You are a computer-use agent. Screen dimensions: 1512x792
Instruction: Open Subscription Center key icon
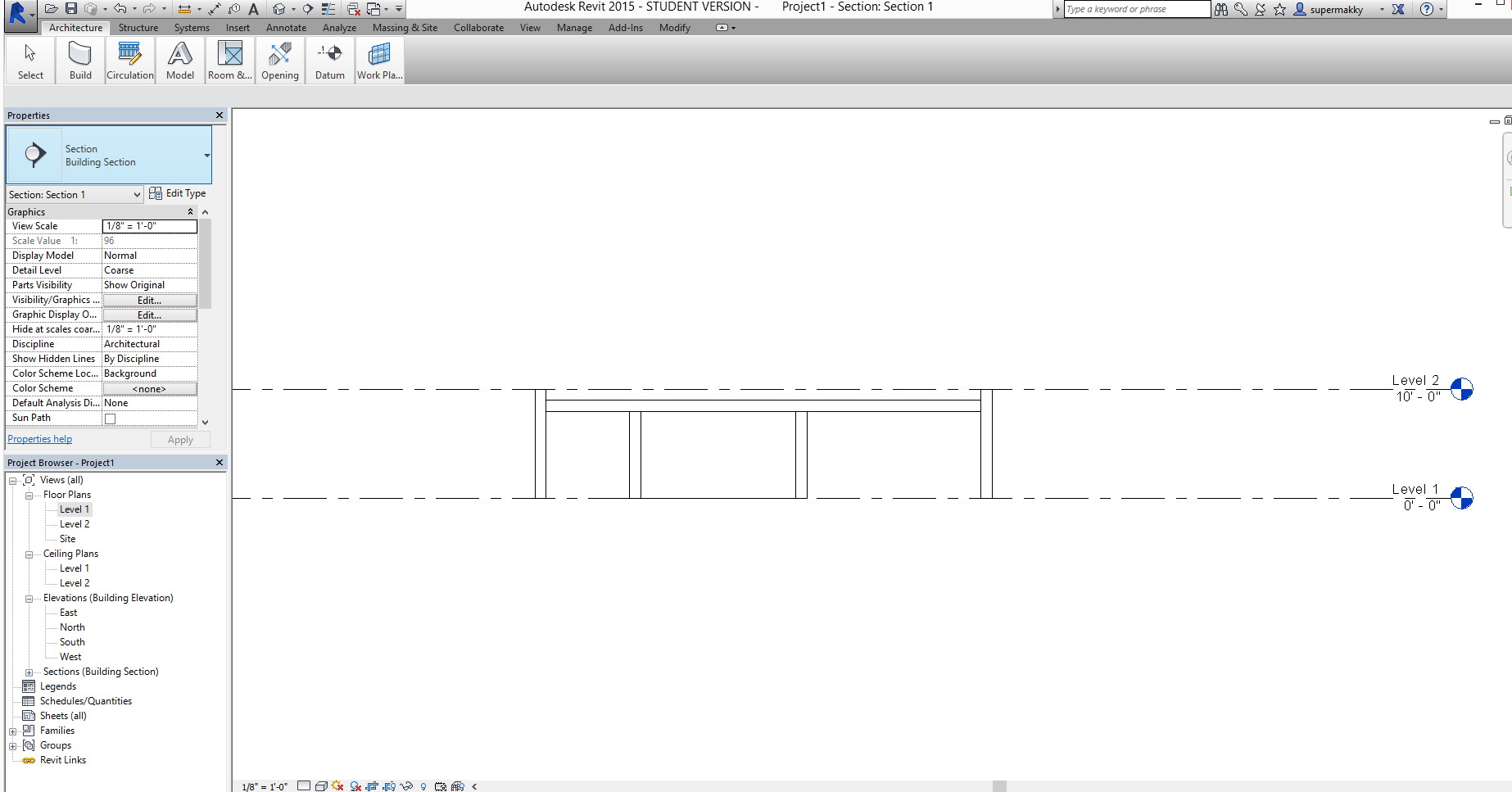tap(1241, 9)
